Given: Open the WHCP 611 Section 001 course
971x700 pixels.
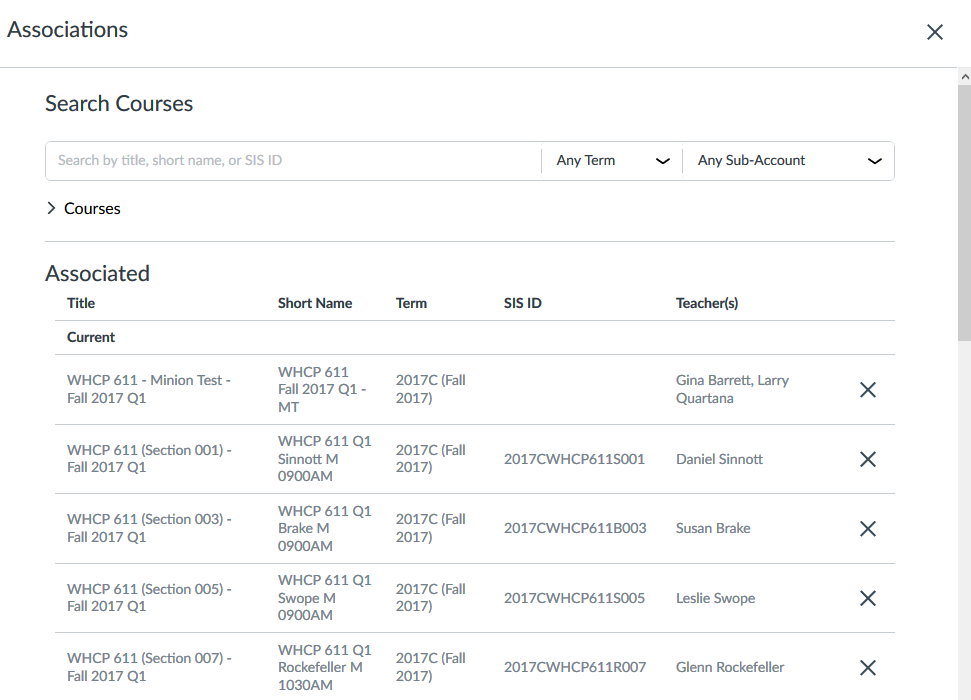Looking at the screenshot, I should [x=150, y=459].
